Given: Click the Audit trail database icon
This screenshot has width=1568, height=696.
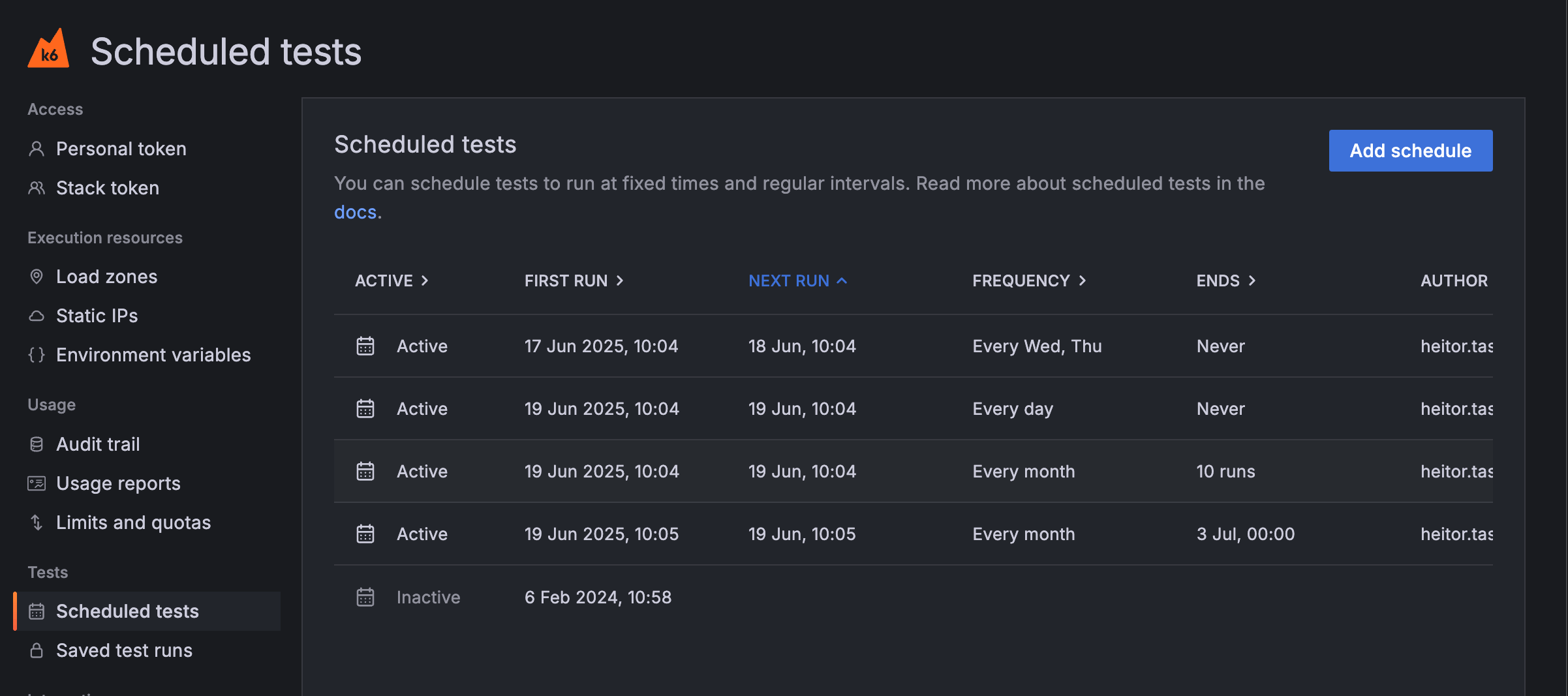Looking at the screenshot, I should [x=36, y=444].
